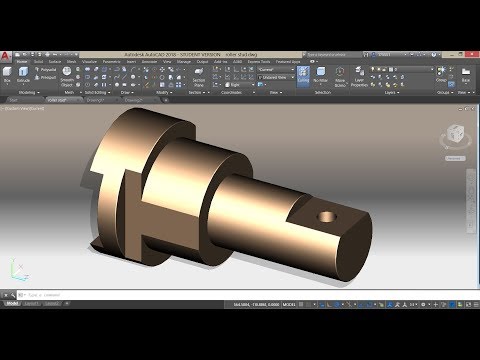Toggle Object Snap in status bar

(x=369, y=304)
